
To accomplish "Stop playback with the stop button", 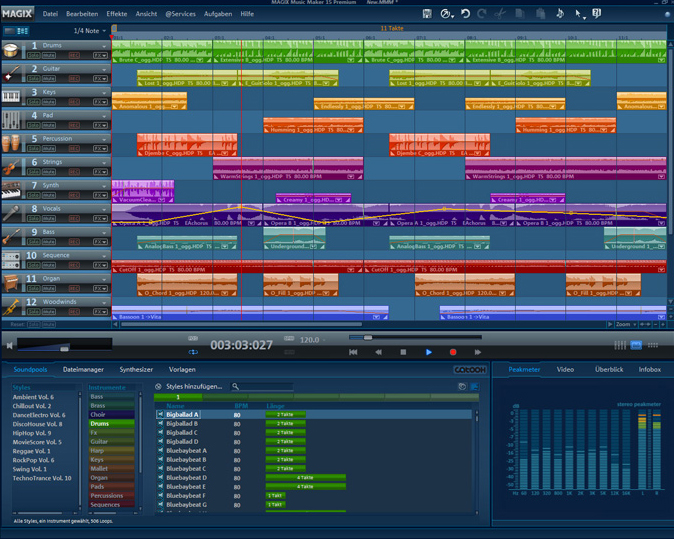I will [403, 352].
